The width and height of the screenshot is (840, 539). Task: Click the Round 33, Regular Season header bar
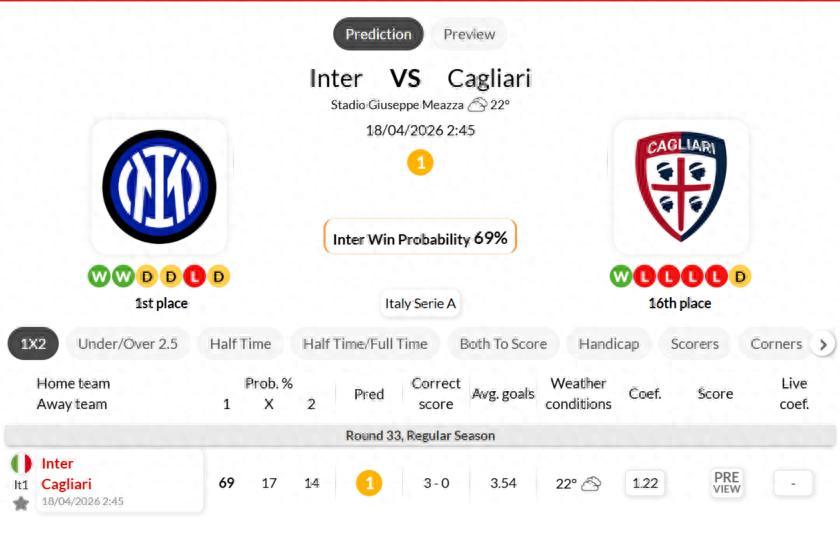pos(420,436)
